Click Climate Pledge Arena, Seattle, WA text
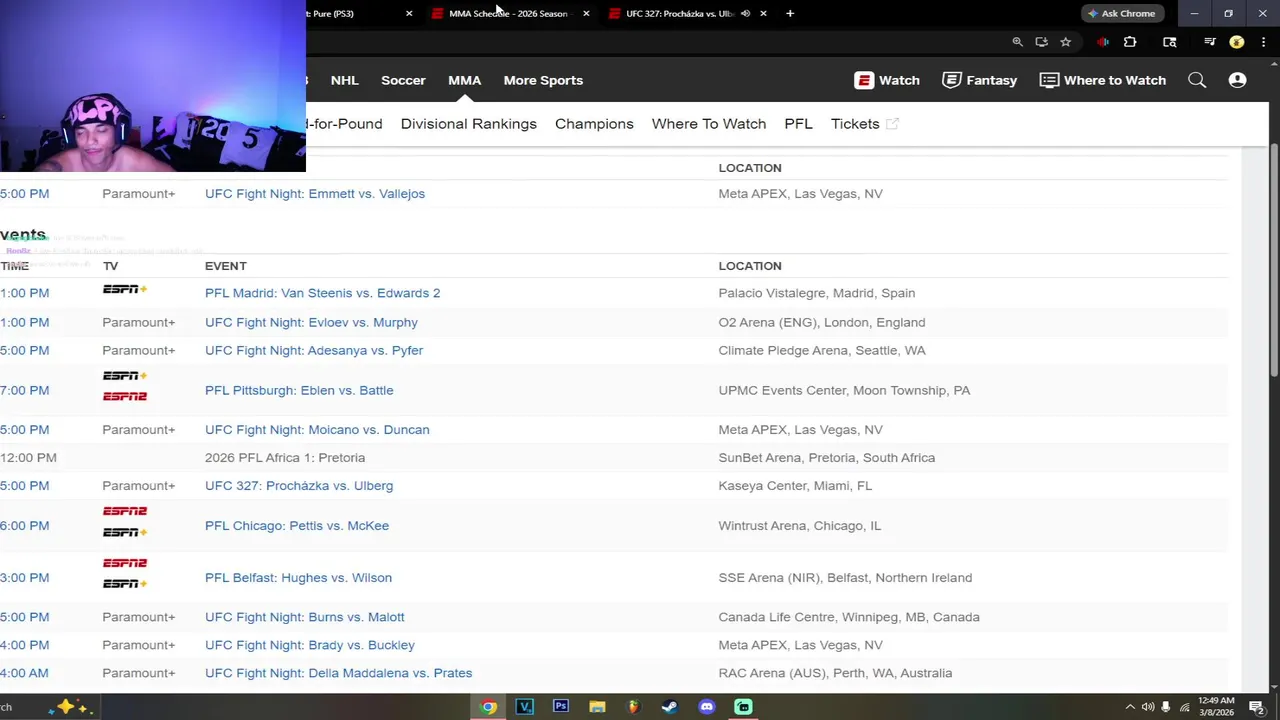 (x=822, y=350)
